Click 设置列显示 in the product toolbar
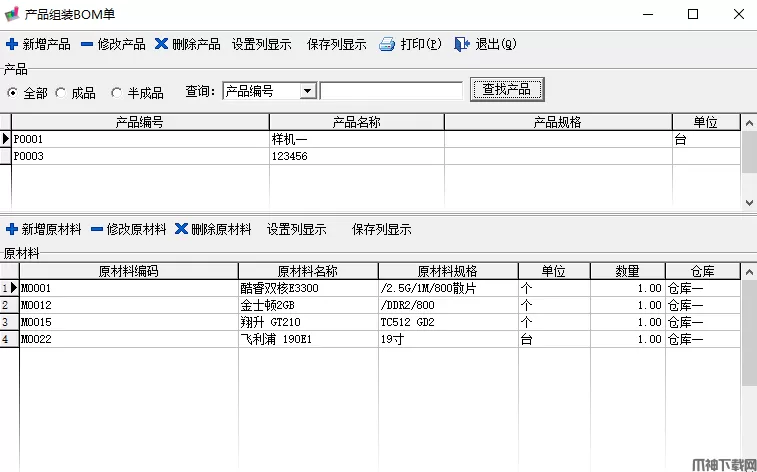 [x=262, y=44]
